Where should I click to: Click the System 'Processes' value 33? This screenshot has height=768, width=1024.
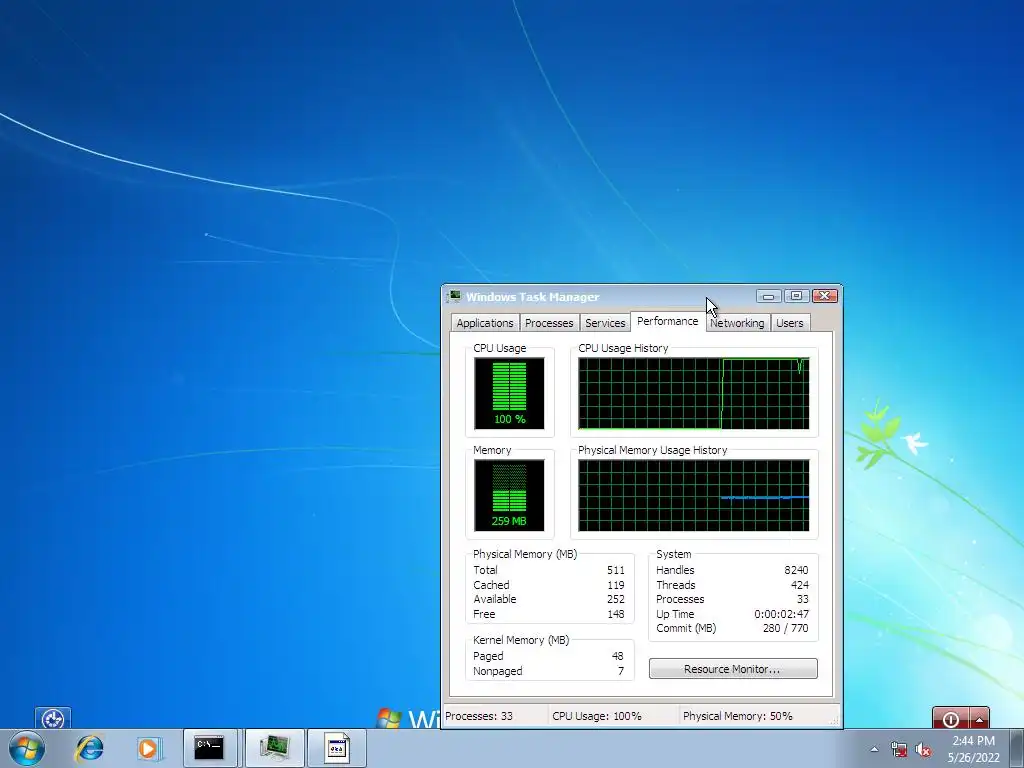[x=803, y=599]
